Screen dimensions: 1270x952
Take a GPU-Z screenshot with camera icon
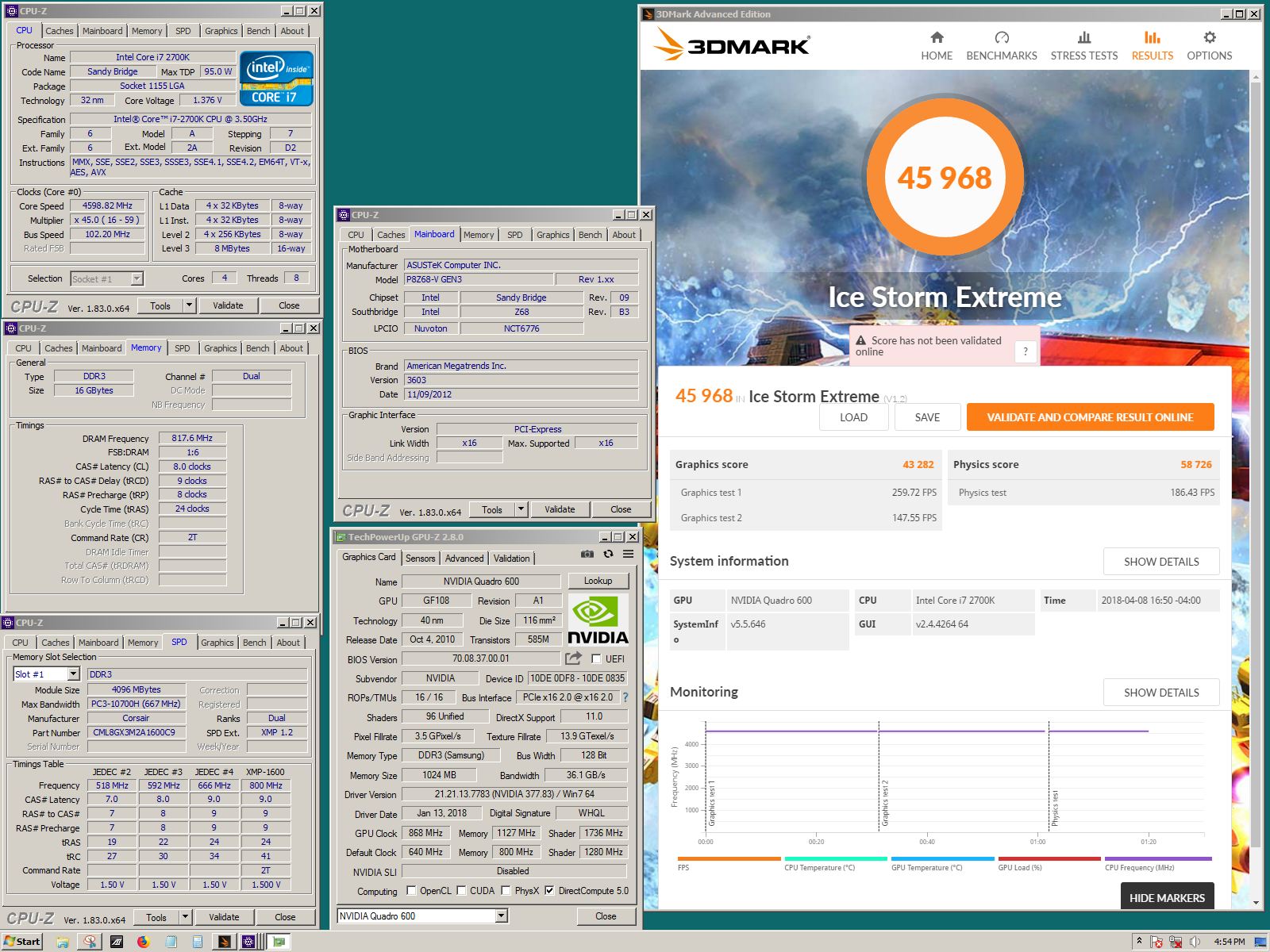coord(587,555)
